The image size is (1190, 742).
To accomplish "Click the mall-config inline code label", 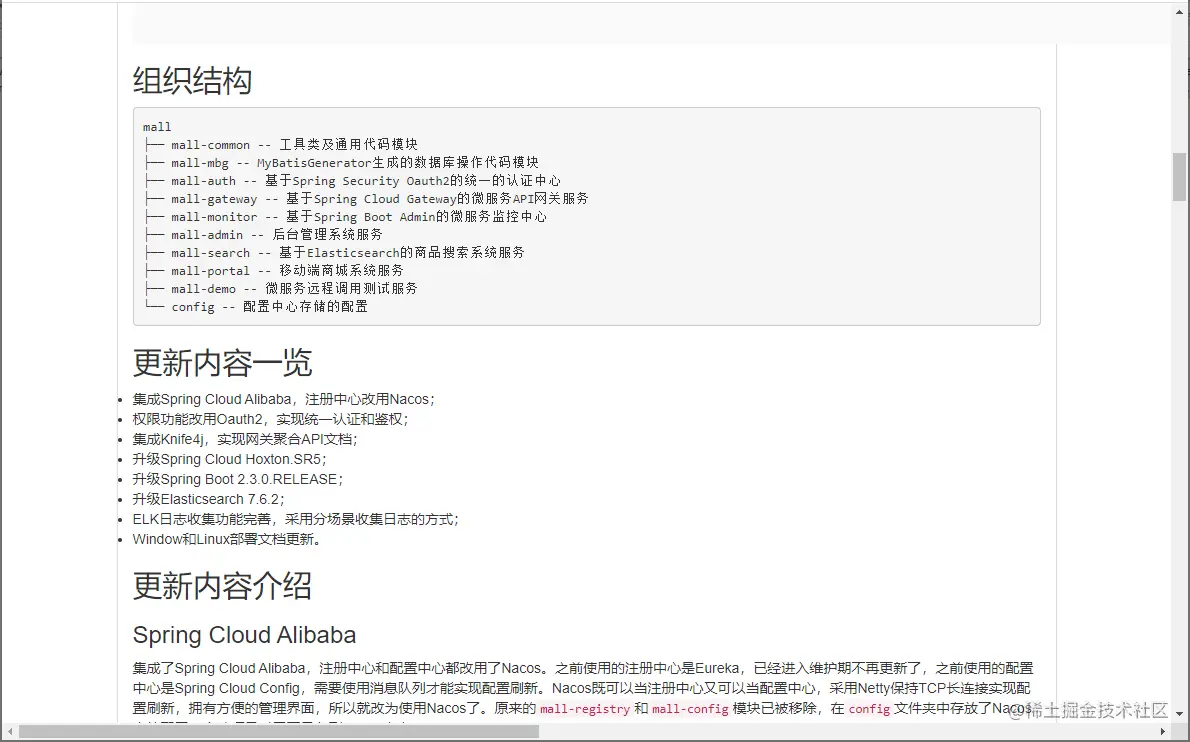I will tap(690, 709).
